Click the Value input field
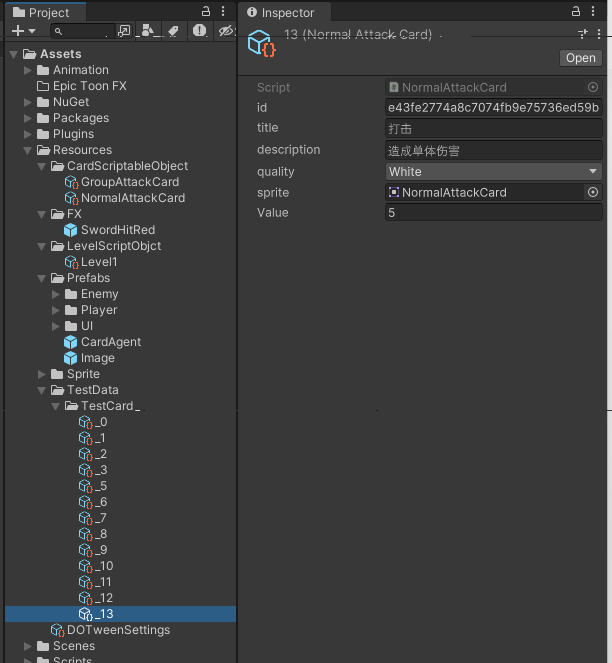612x663 pixels. click(x=494, y=213)
